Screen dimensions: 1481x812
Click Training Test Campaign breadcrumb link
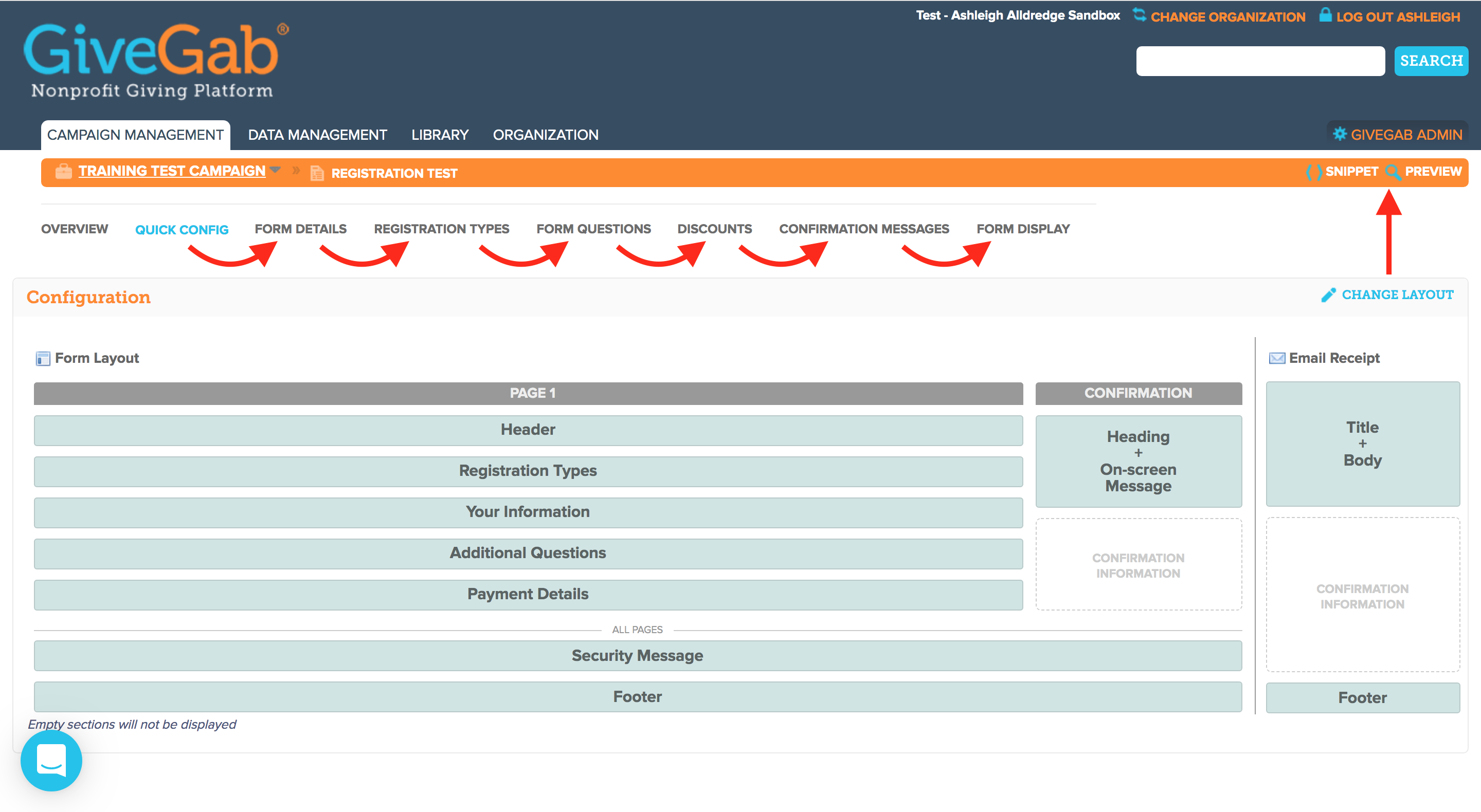click(172, 171)
